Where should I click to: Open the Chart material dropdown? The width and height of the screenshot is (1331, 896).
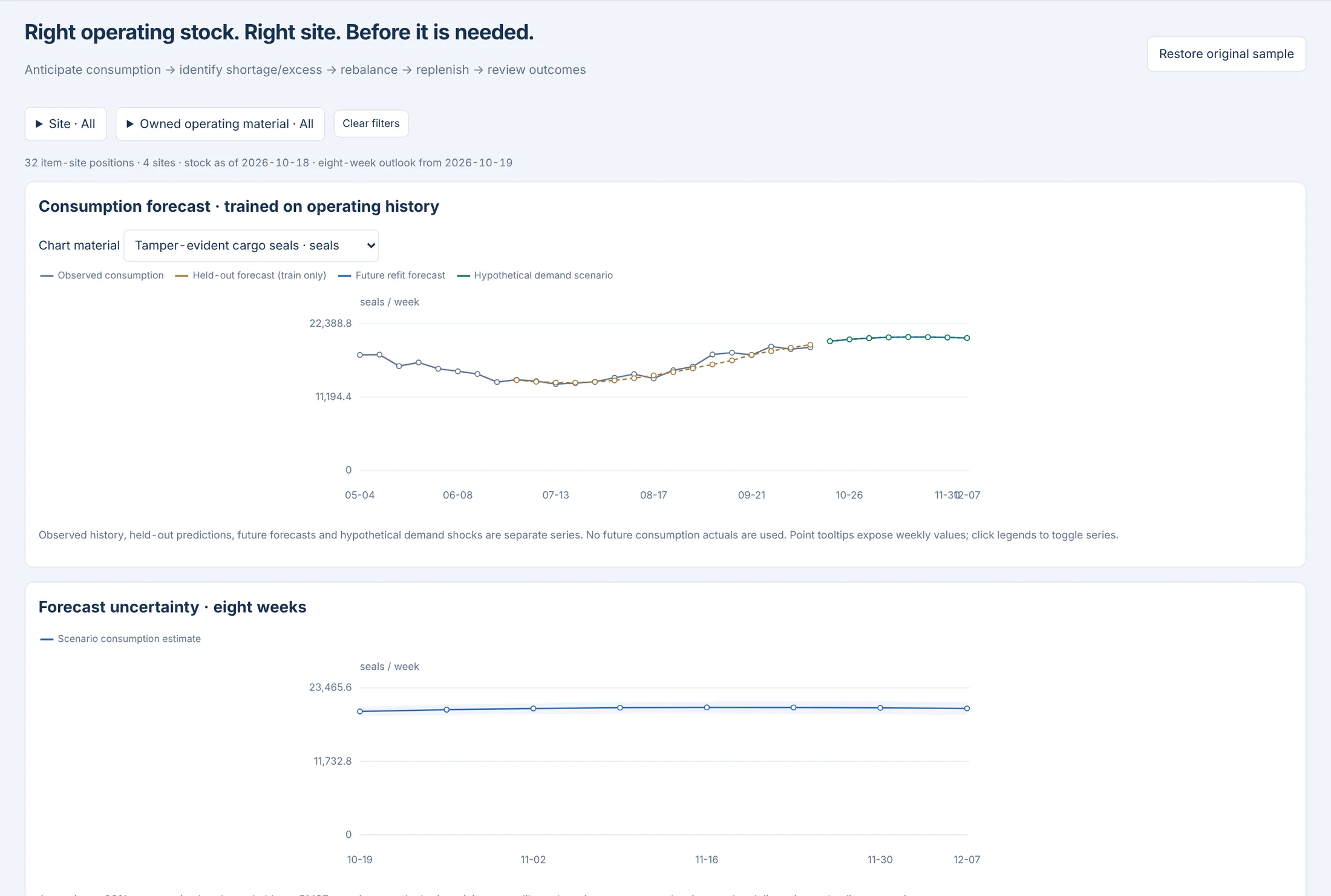(x=251, y=246)
